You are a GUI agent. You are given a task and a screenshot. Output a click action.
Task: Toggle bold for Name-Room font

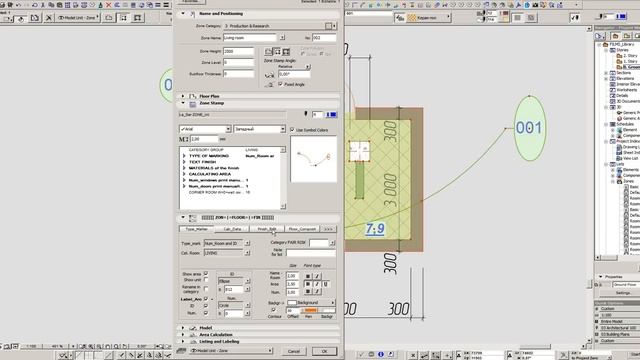pos(308,276)
